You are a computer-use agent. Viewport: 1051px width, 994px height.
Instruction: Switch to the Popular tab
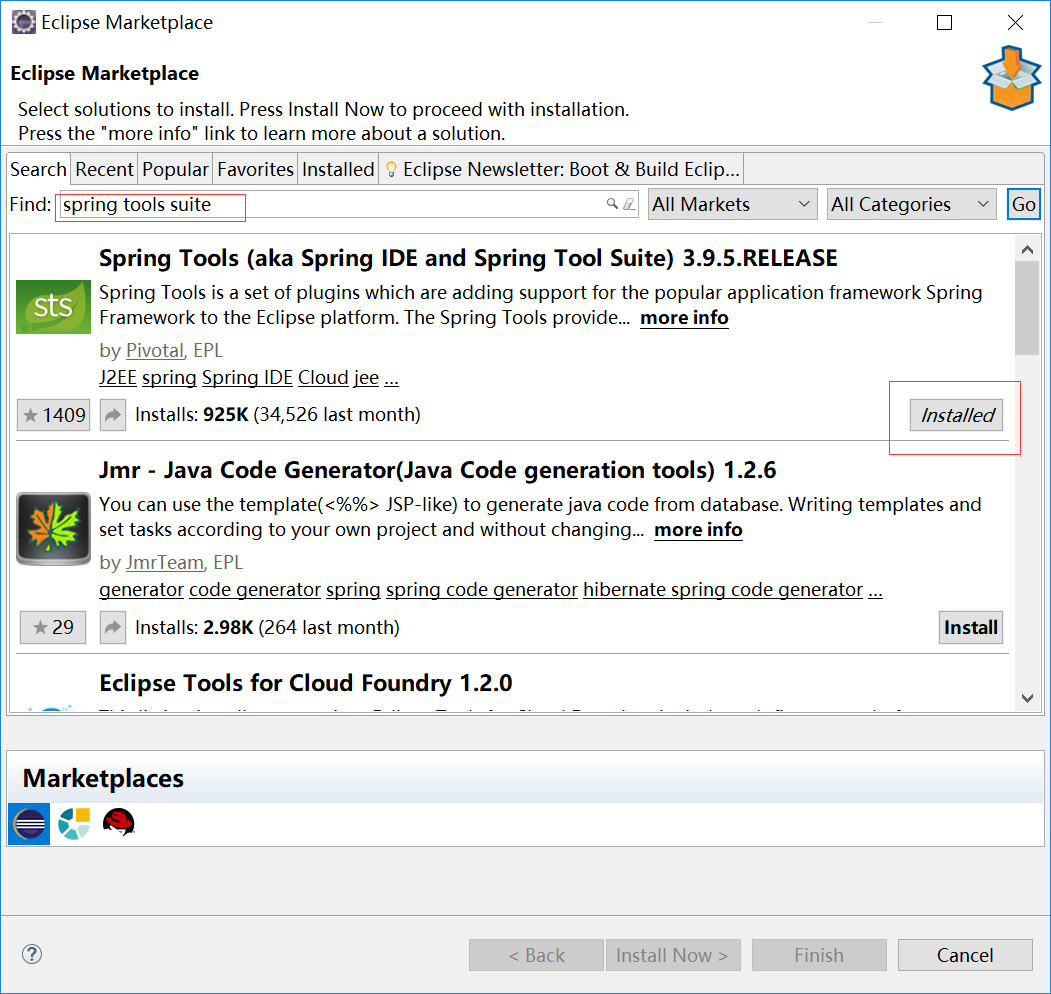pyautogui.click(x=175, y=169)
